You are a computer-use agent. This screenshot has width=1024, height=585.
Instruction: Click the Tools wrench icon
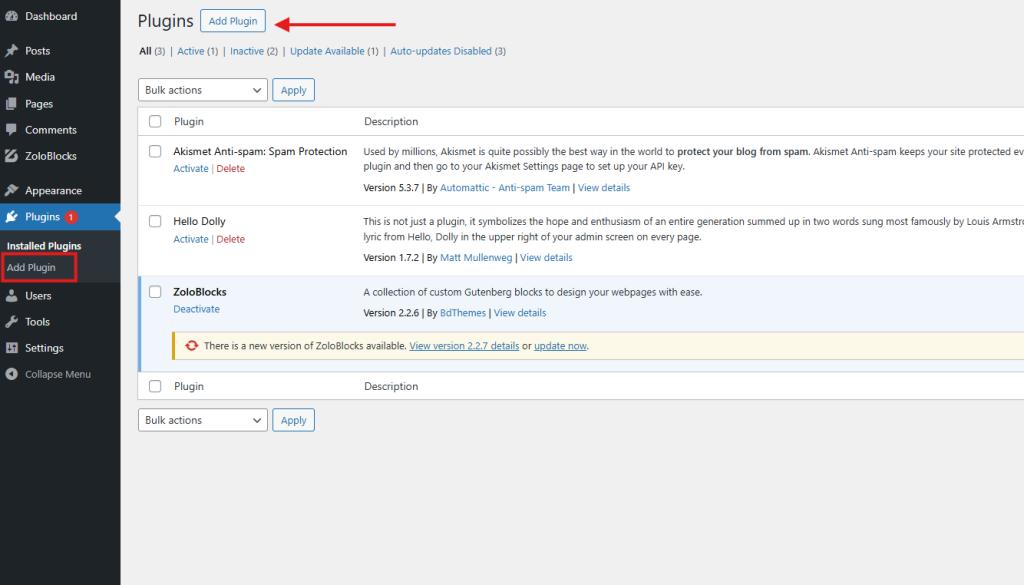(x=11, y=322)
